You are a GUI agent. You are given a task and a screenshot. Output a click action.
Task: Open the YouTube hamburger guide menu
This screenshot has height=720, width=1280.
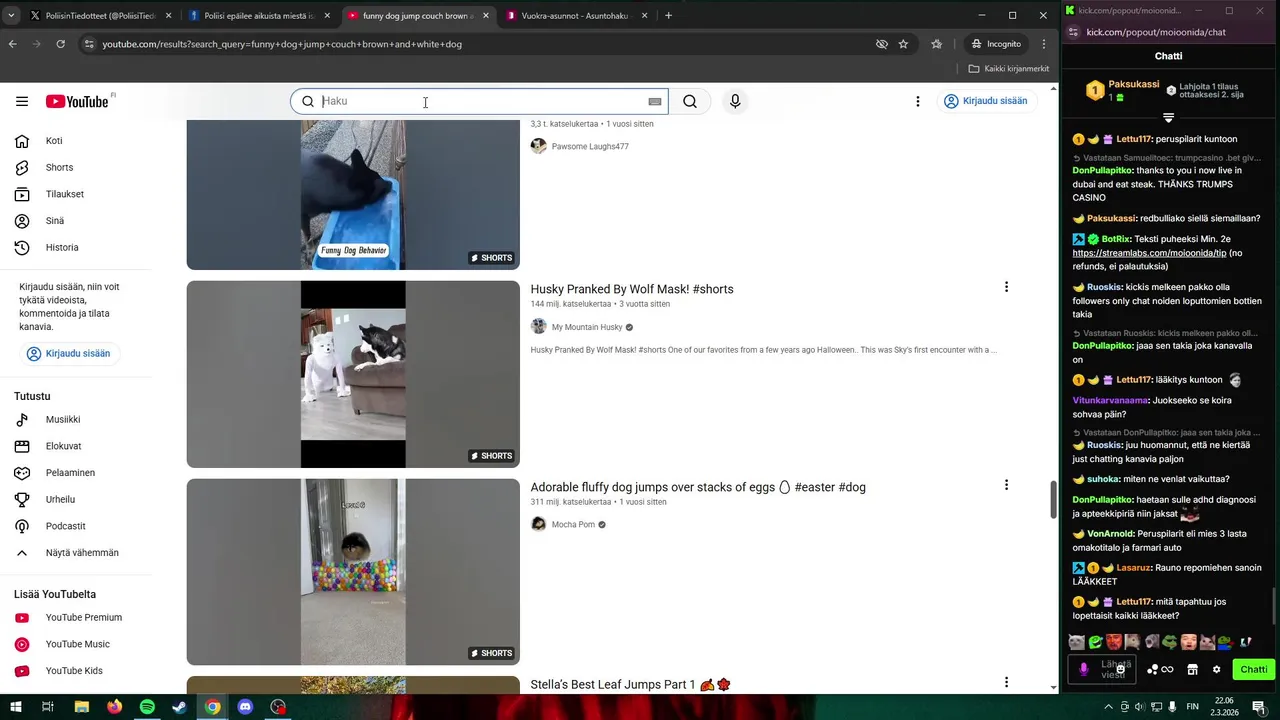22,101
